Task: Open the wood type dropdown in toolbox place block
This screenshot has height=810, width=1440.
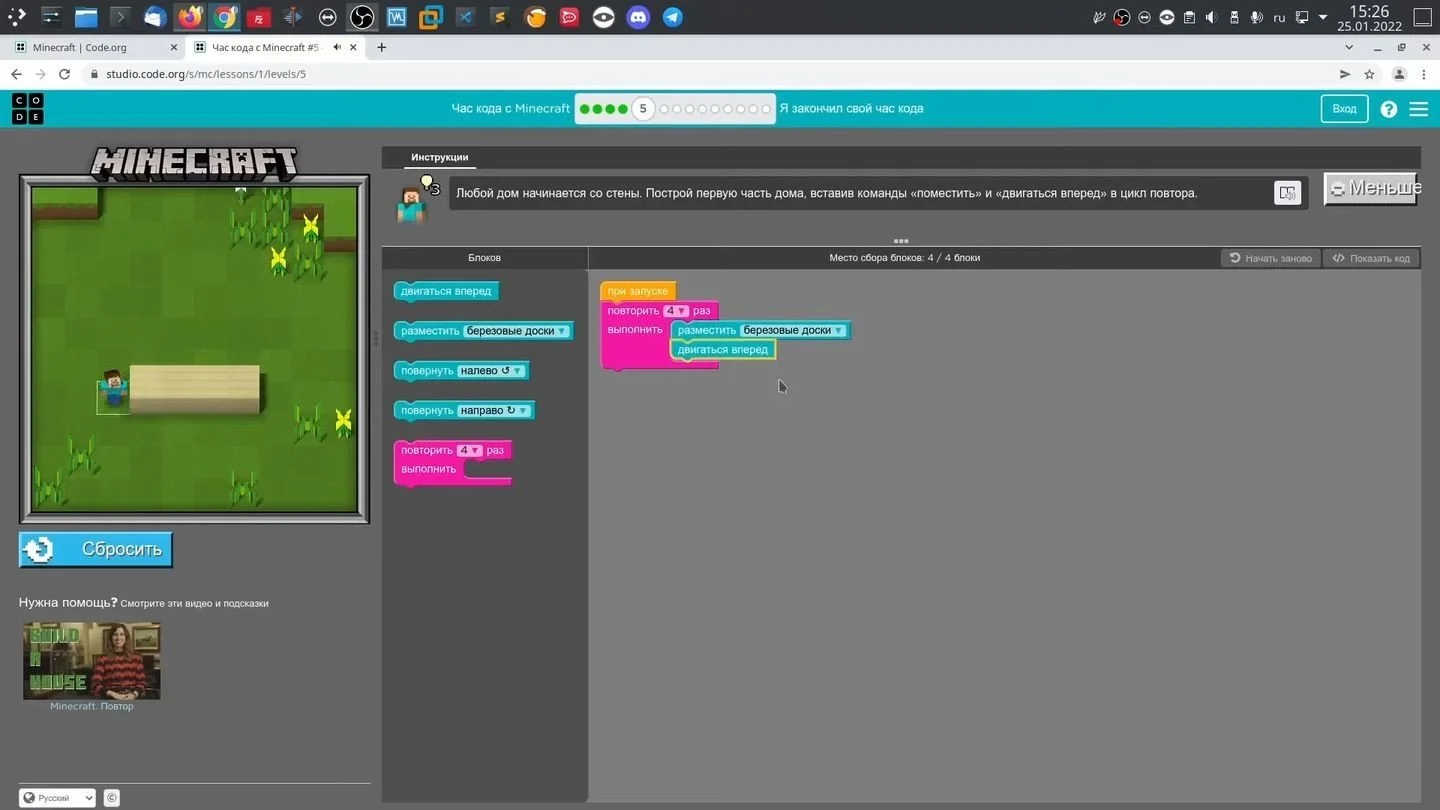Action: coord(516,331)
